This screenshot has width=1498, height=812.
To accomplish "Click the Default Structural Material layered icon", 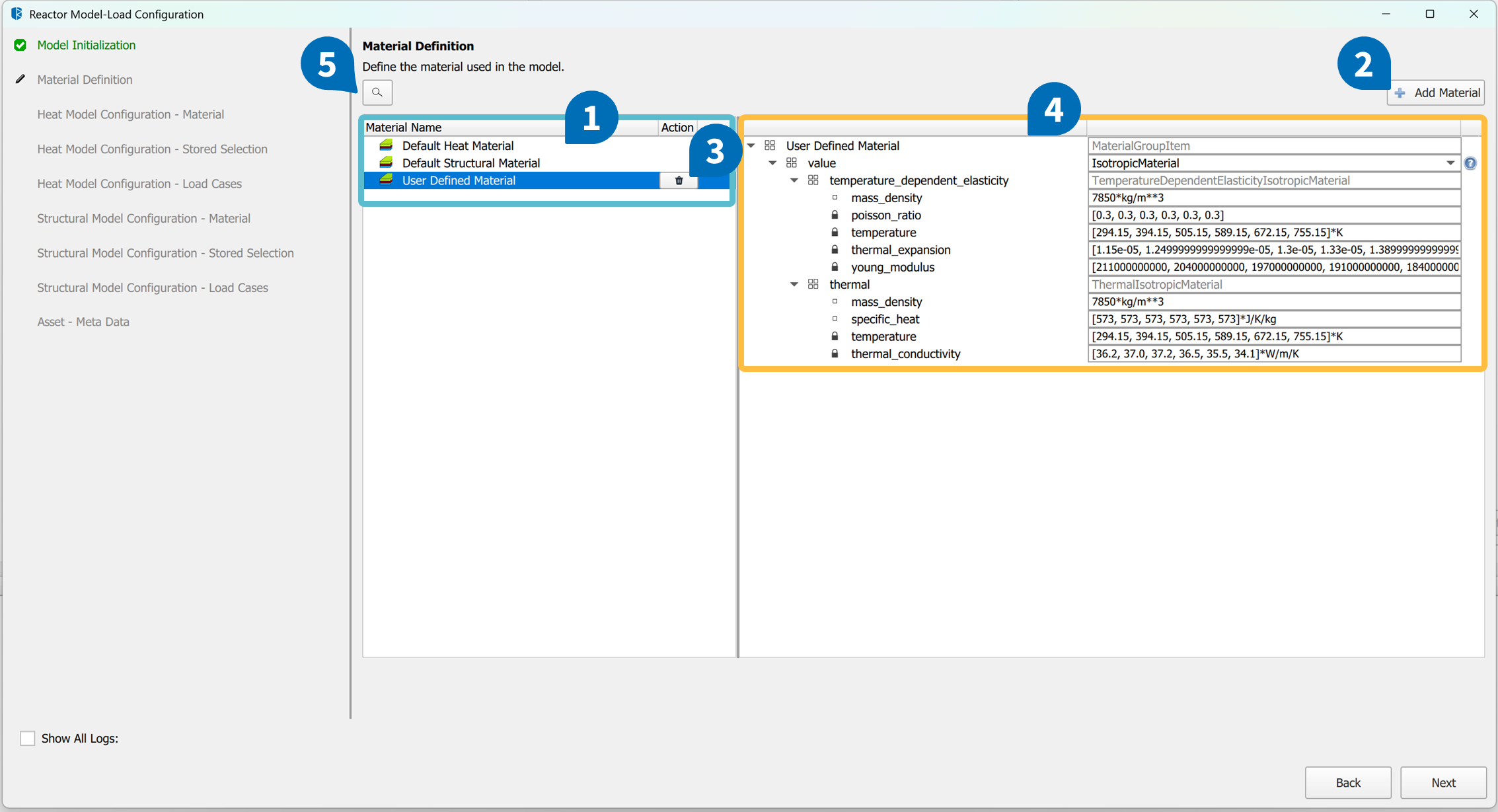I will point(387,163).
